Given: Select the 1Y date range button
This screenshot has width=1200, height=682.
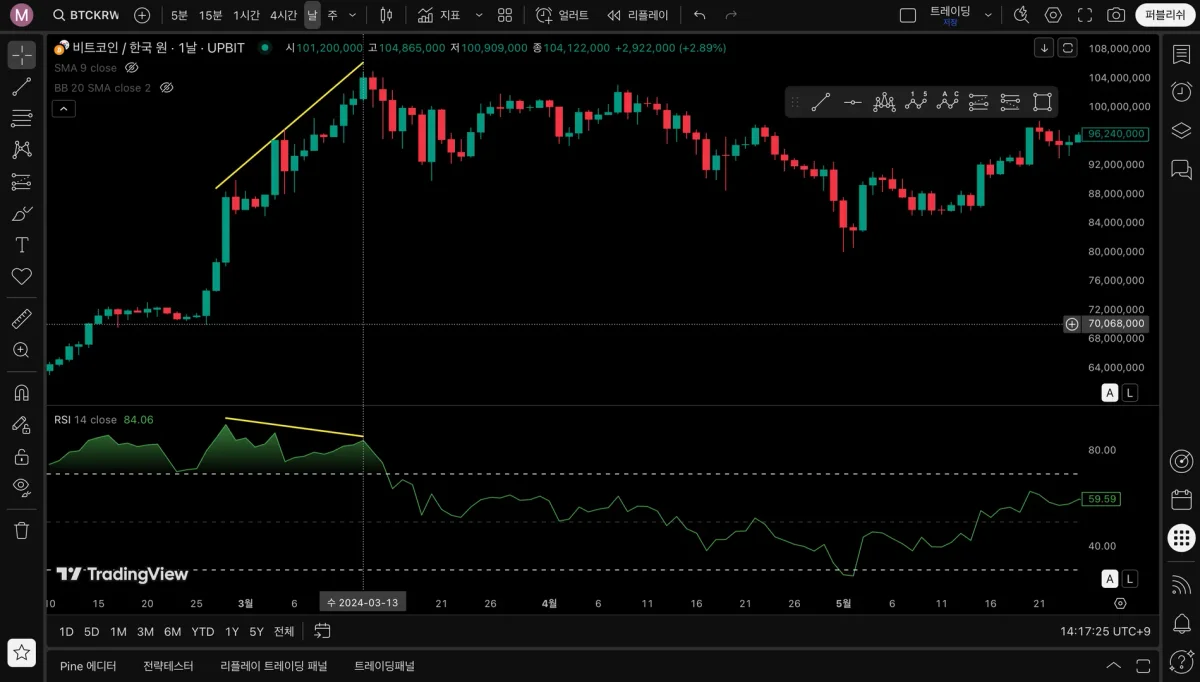Looking at the screenshot, I should pos(232,631).
